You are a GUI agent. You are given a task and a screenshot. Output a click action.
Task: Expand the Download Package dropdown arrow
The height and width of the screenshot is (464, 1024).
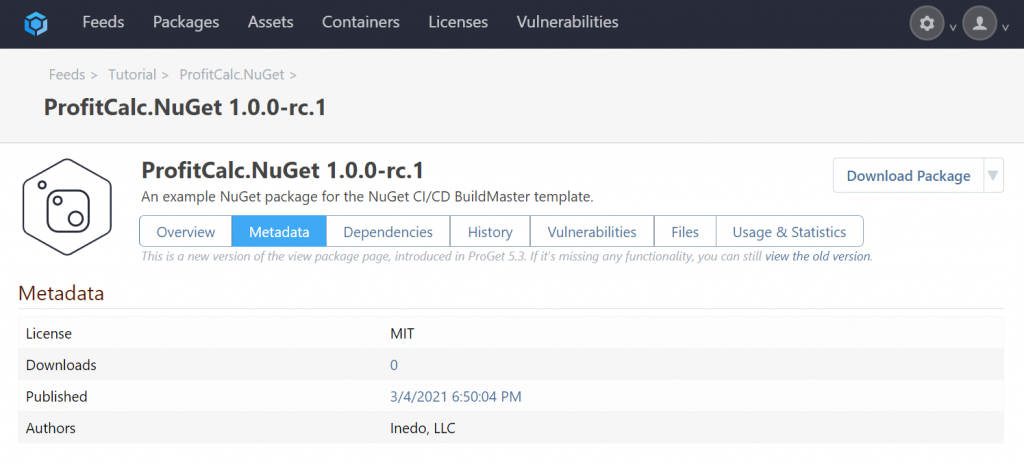pyautogui.click(x=993, y=176)
